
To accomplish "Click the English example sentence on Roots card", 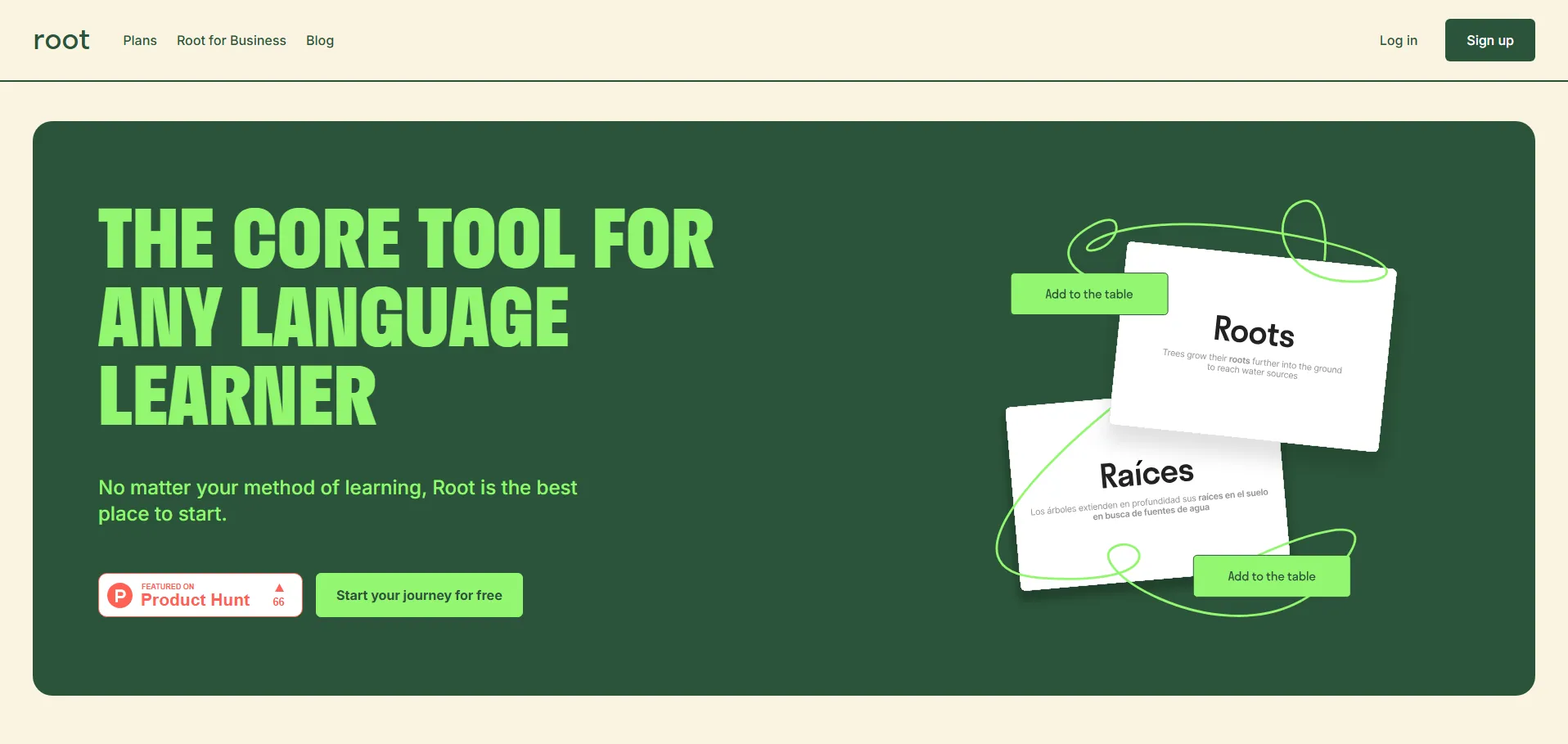I will (1252, 364).
